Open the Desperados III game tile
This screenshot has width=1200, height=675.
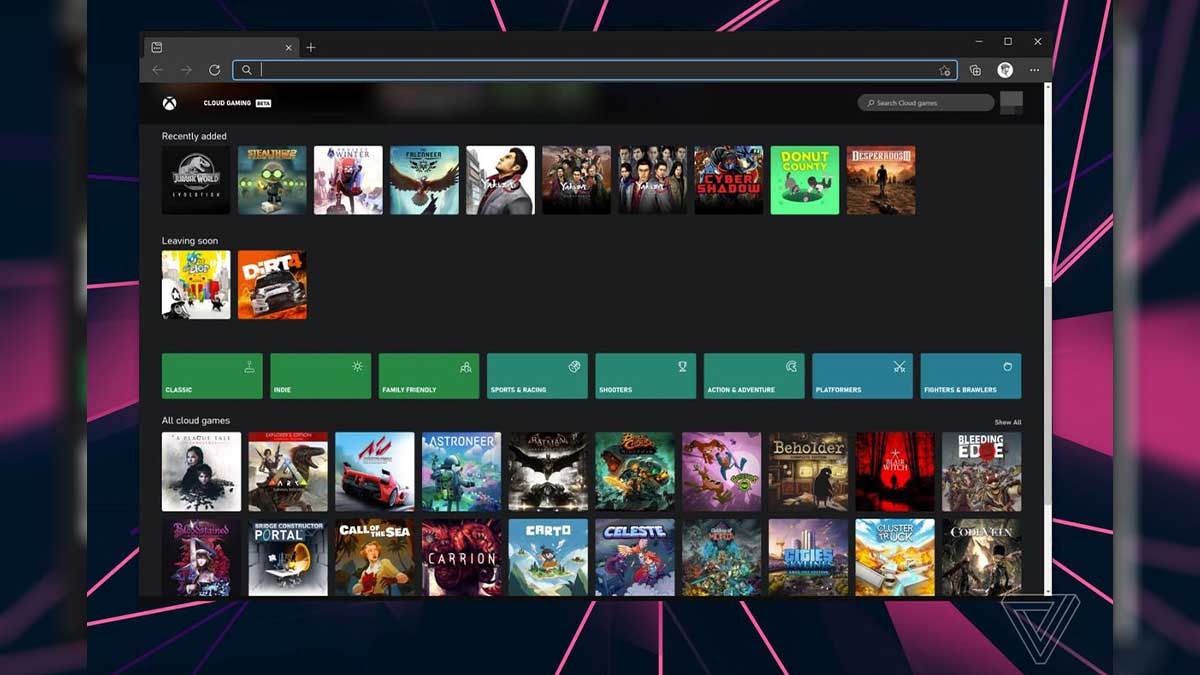click(x=881, y=180)
